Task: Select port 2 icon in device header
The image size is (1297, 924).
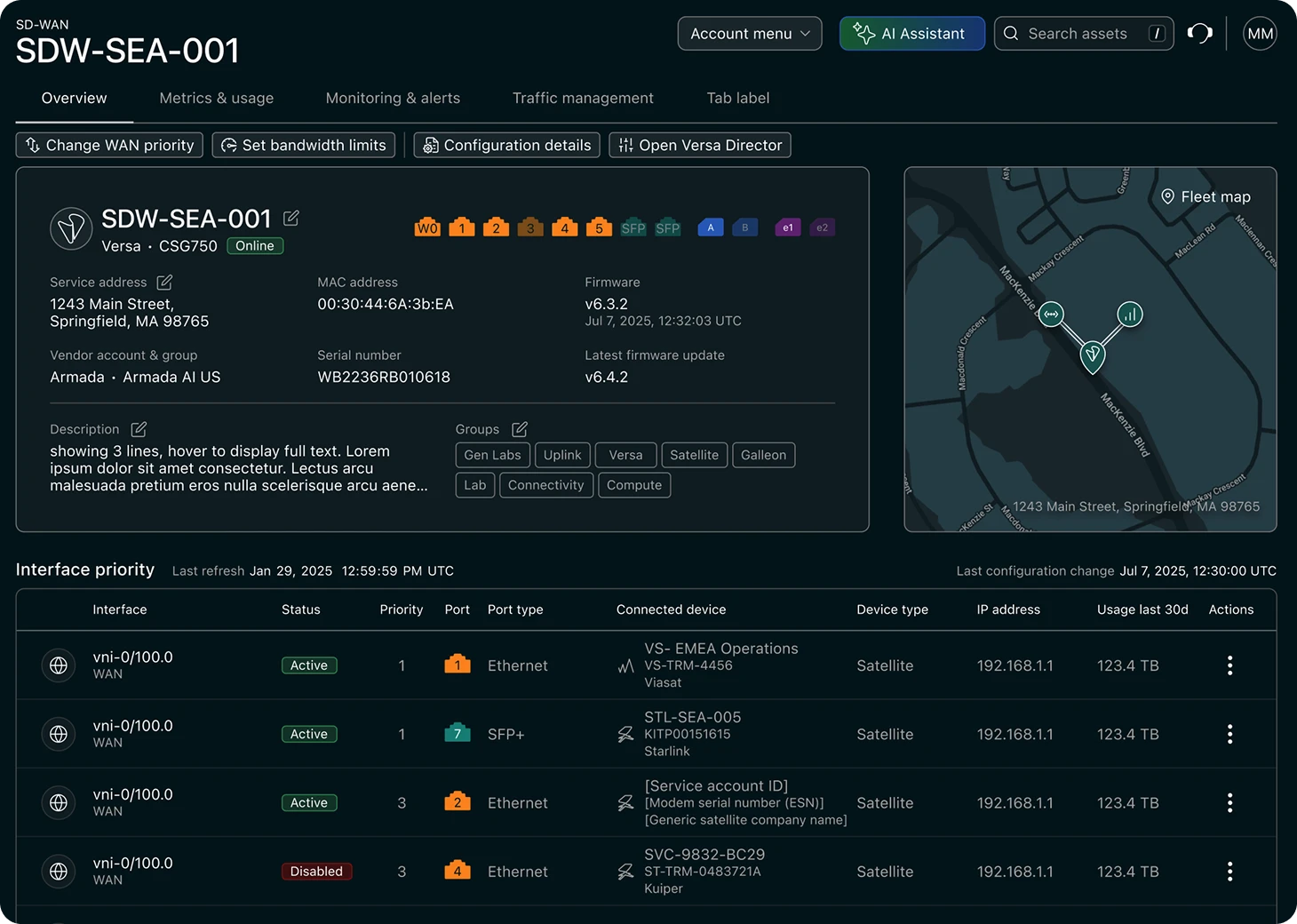Action: tap(496, 227)
